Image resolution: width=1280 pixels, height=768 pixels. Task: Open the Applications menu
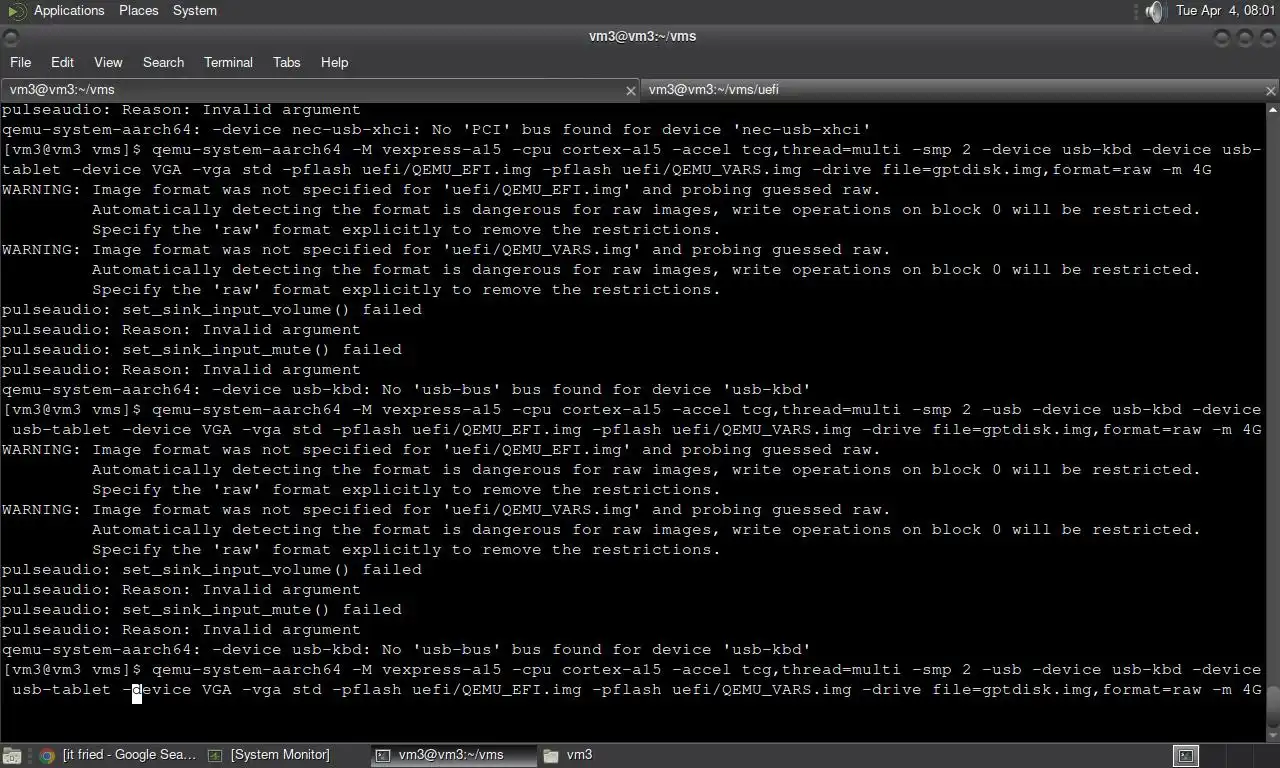(69, 11)
